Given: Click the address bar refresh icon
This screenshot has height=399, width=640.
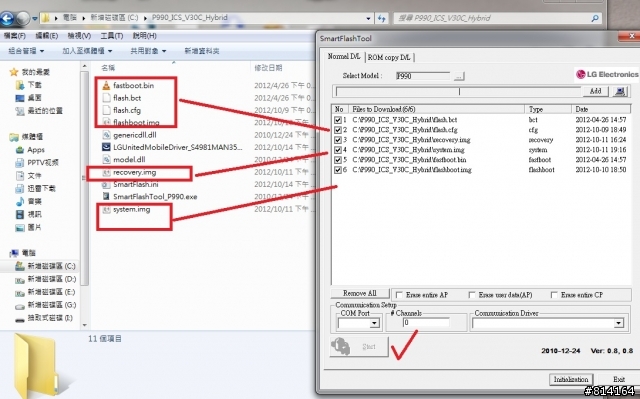Looking at the screenshot, I should click(382, 18).
